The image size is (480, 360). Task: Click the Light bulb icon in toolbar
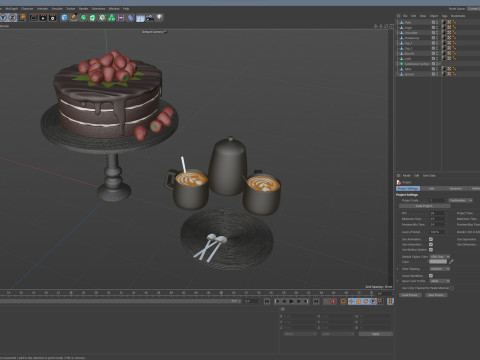[x=160, y=17]
